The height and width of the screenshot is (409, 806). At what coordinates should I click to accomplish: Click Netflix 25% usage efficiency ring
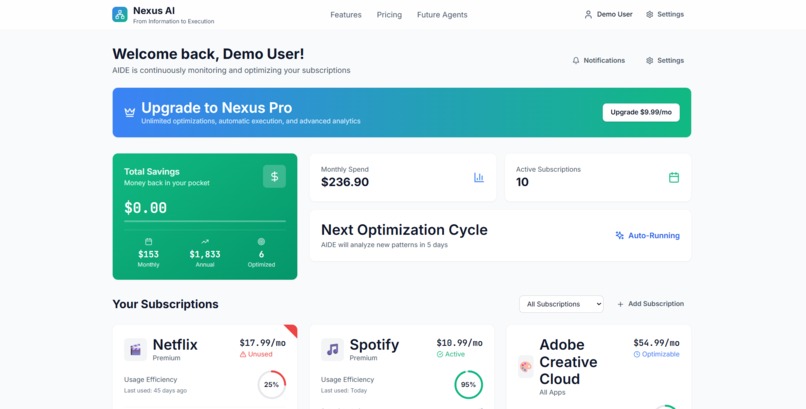pyautogui.click(x=271, y=384)
